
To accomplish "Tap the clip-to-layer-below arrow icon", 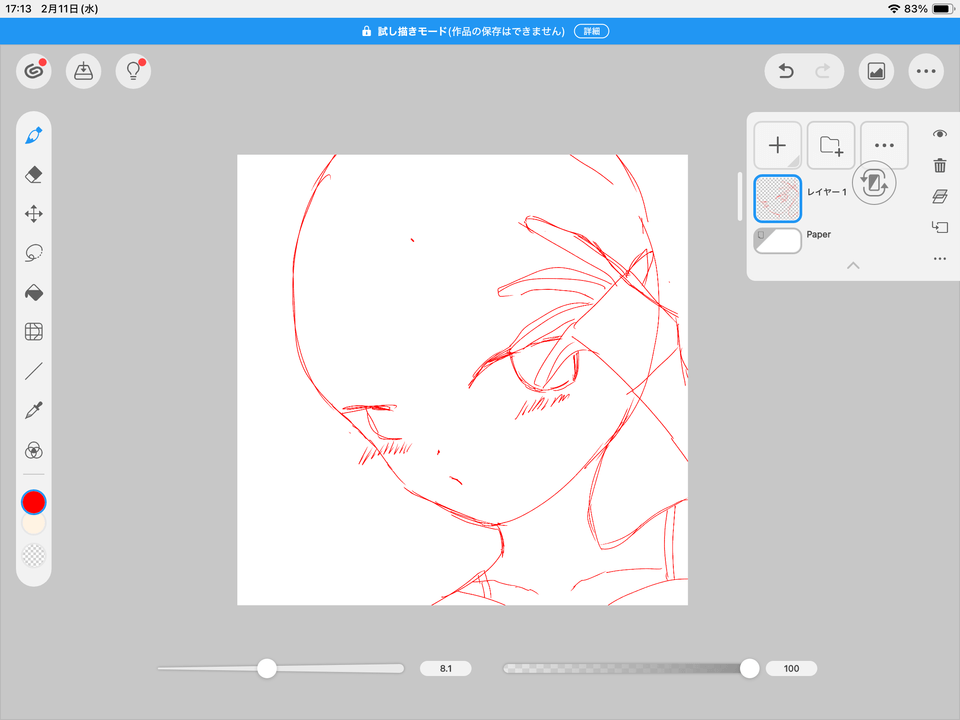I will (x=940, y=227).
